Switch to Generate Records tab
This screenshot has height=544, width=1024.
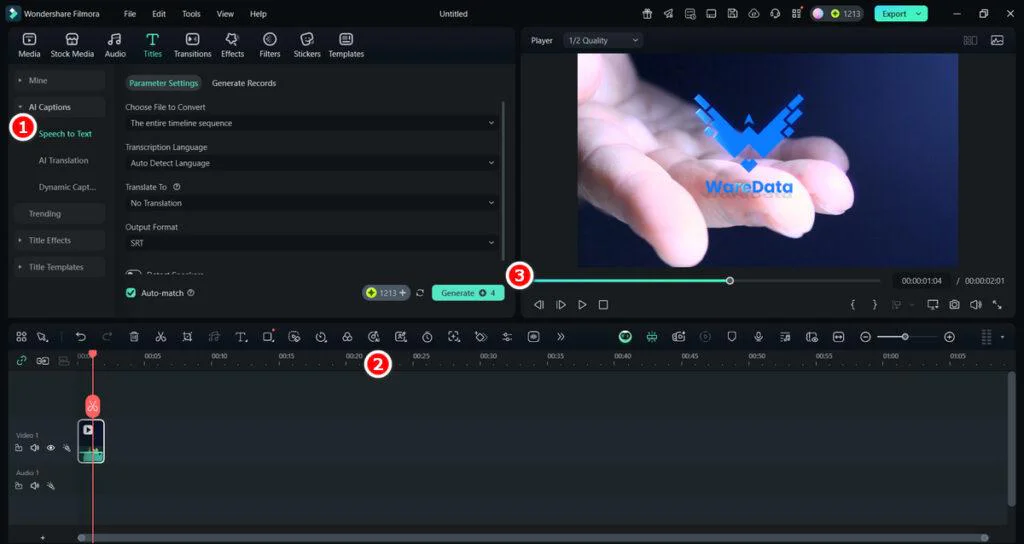(x=244, y=83)
